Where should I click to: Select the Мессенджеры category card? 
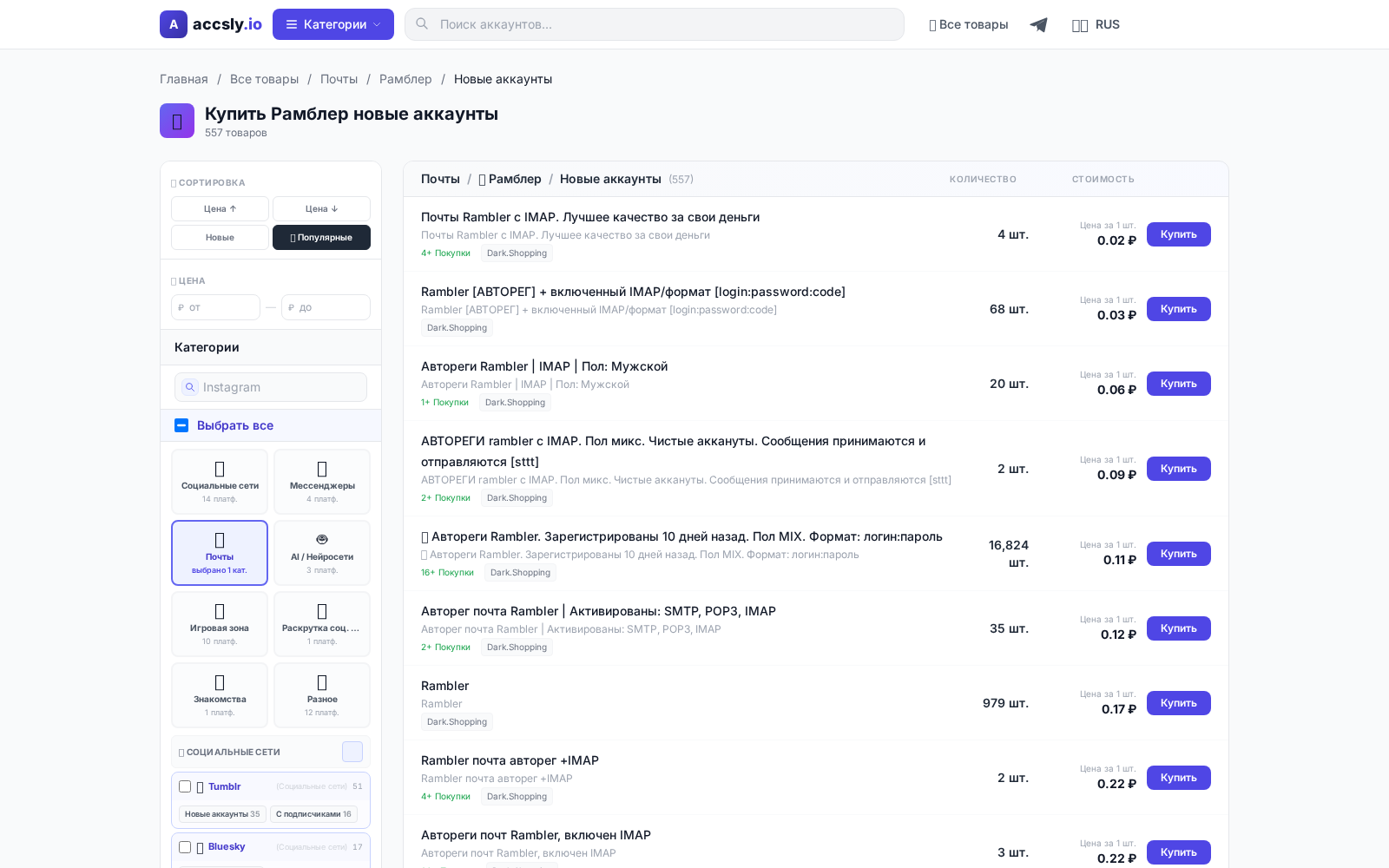(x=322, y=482)
